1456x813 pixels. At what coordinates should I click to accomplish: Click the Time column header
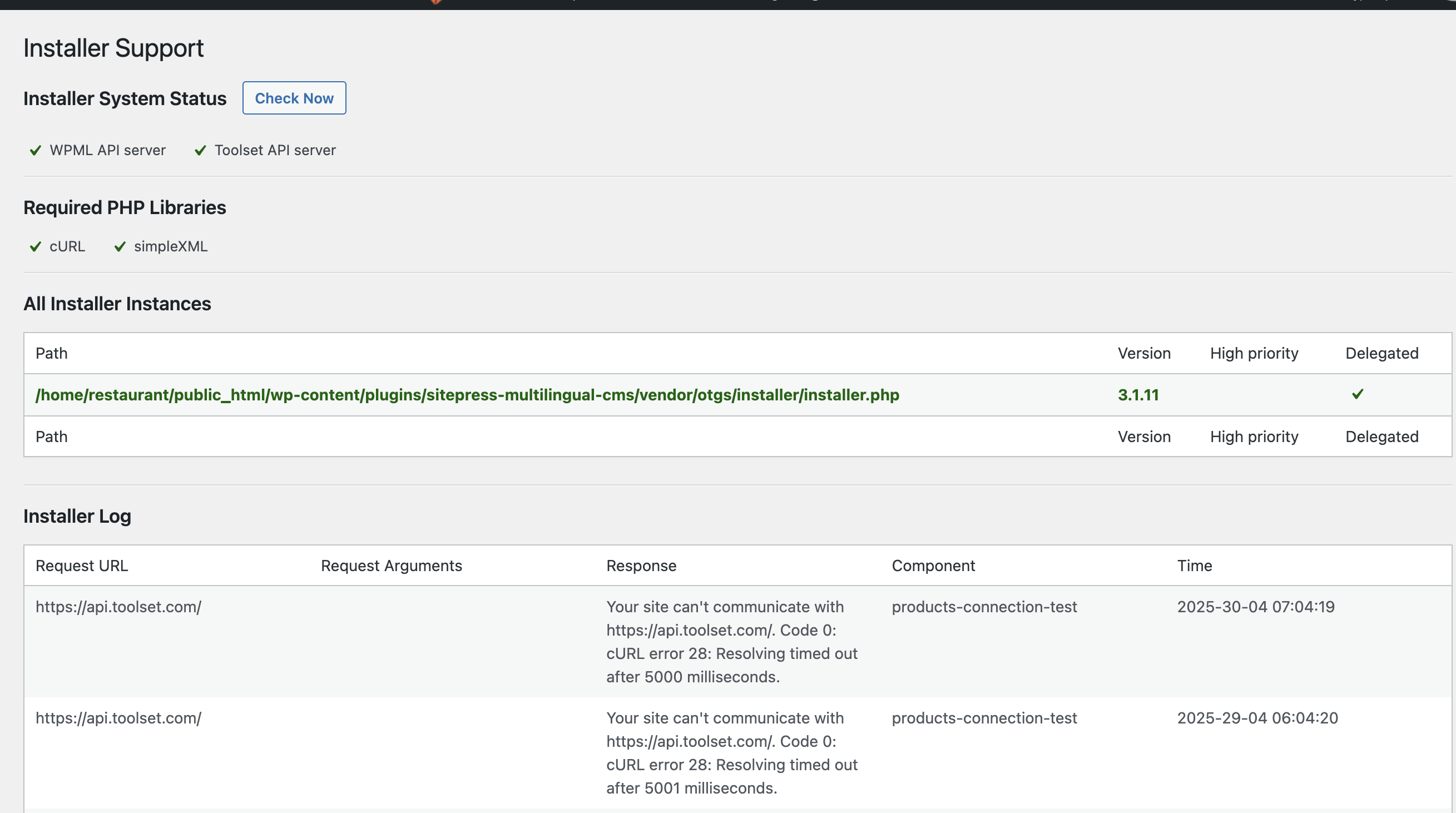click(1194, 566)
